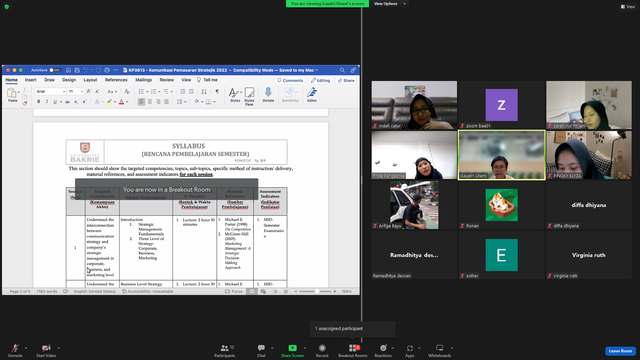The image size is (640, 360).
Task: Click the zoom slider in Word status bar
Action: (x=317, y=291)
